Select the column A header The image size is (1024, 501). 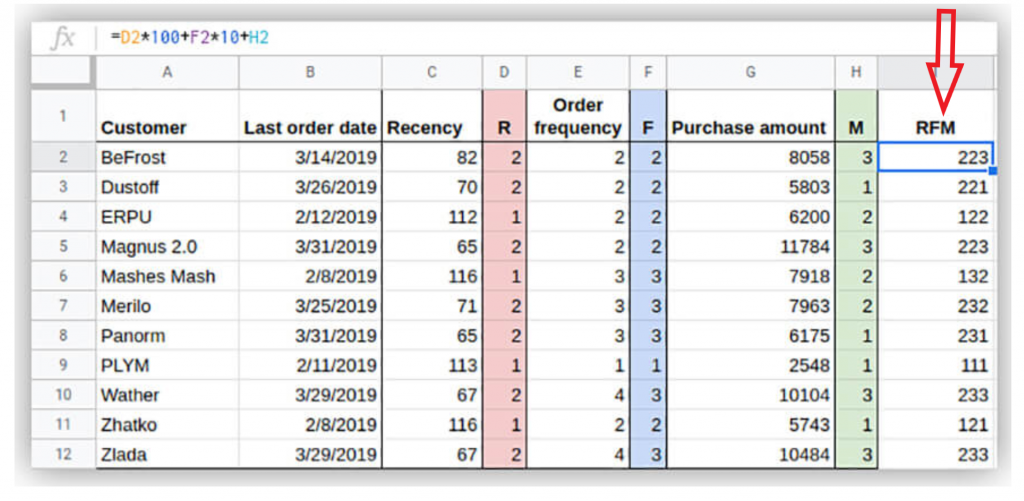166,72
